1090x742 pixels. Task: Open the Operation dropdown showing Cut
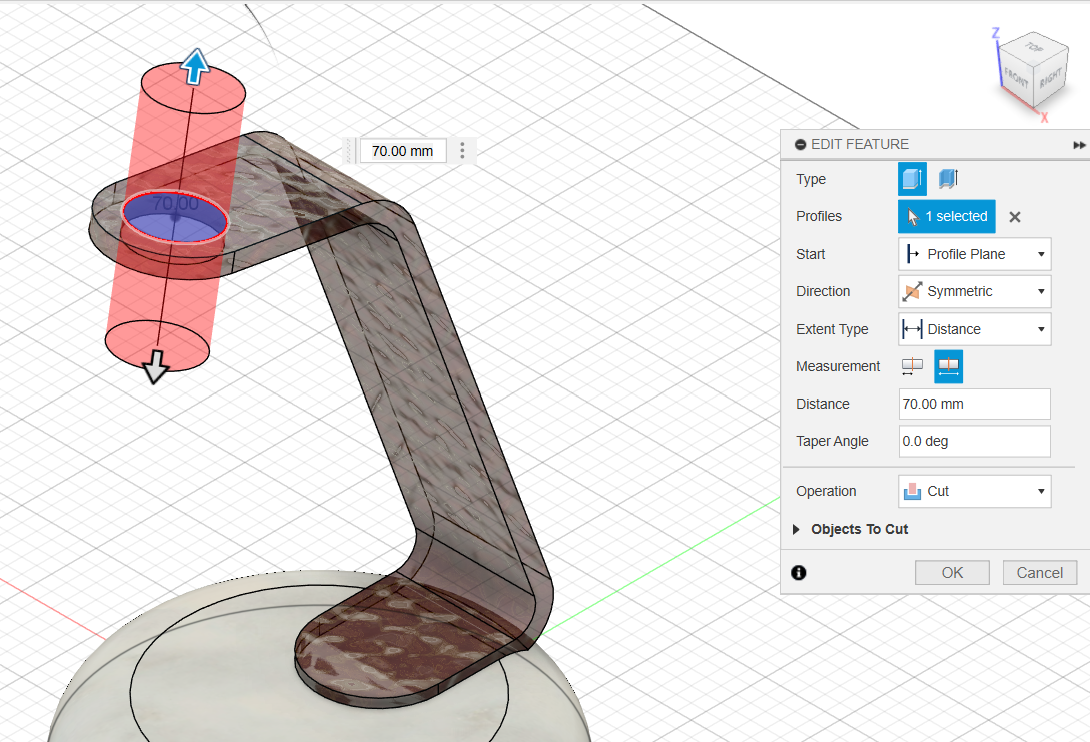[x=975, y=492]
